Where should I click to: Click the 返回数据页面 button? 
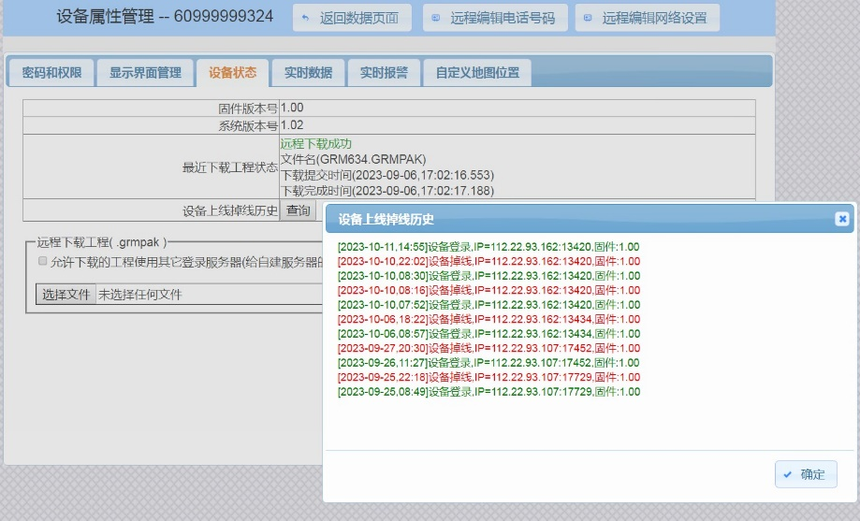[352, 18]
